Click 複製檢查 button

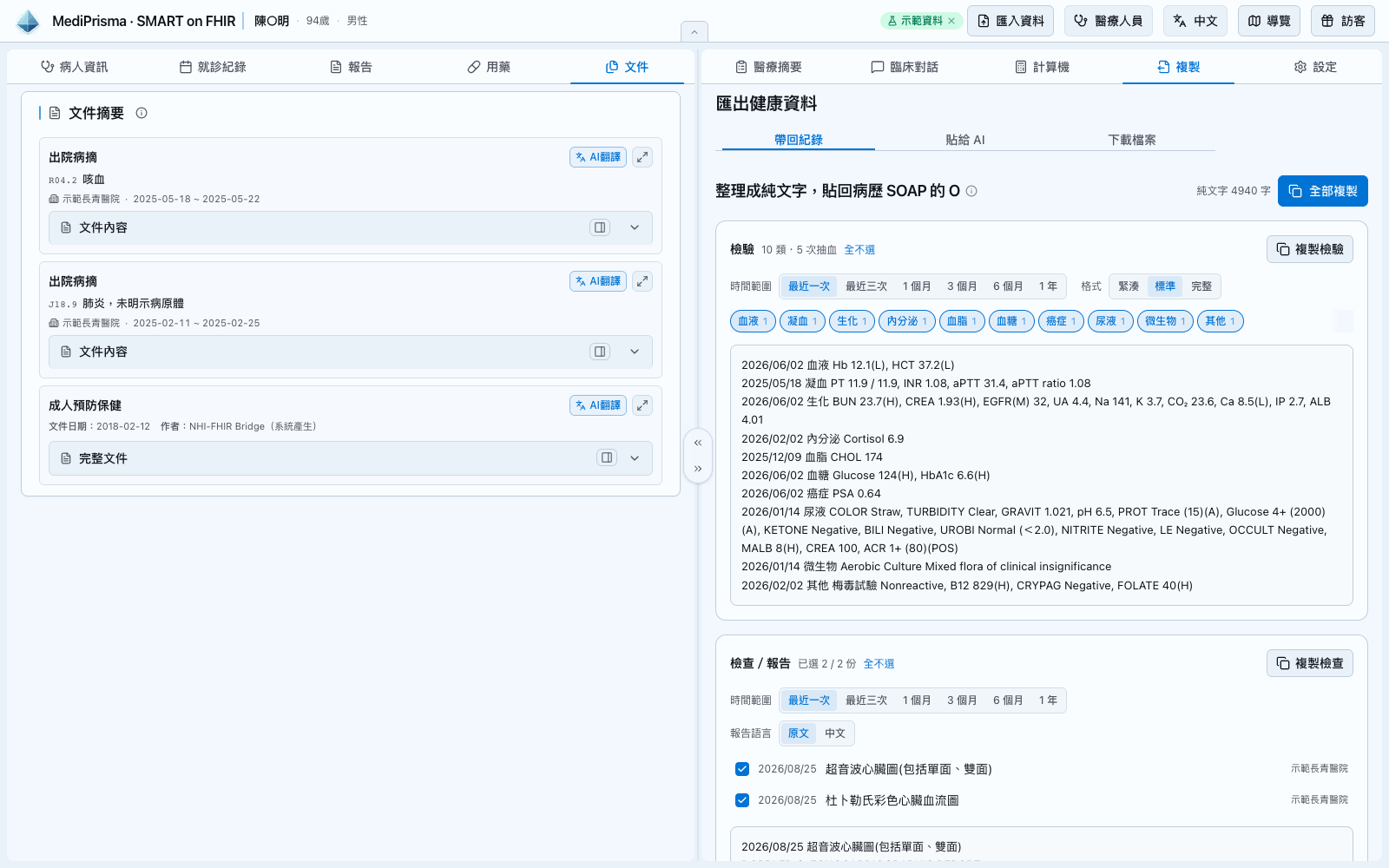click(x=1310, y=663)
